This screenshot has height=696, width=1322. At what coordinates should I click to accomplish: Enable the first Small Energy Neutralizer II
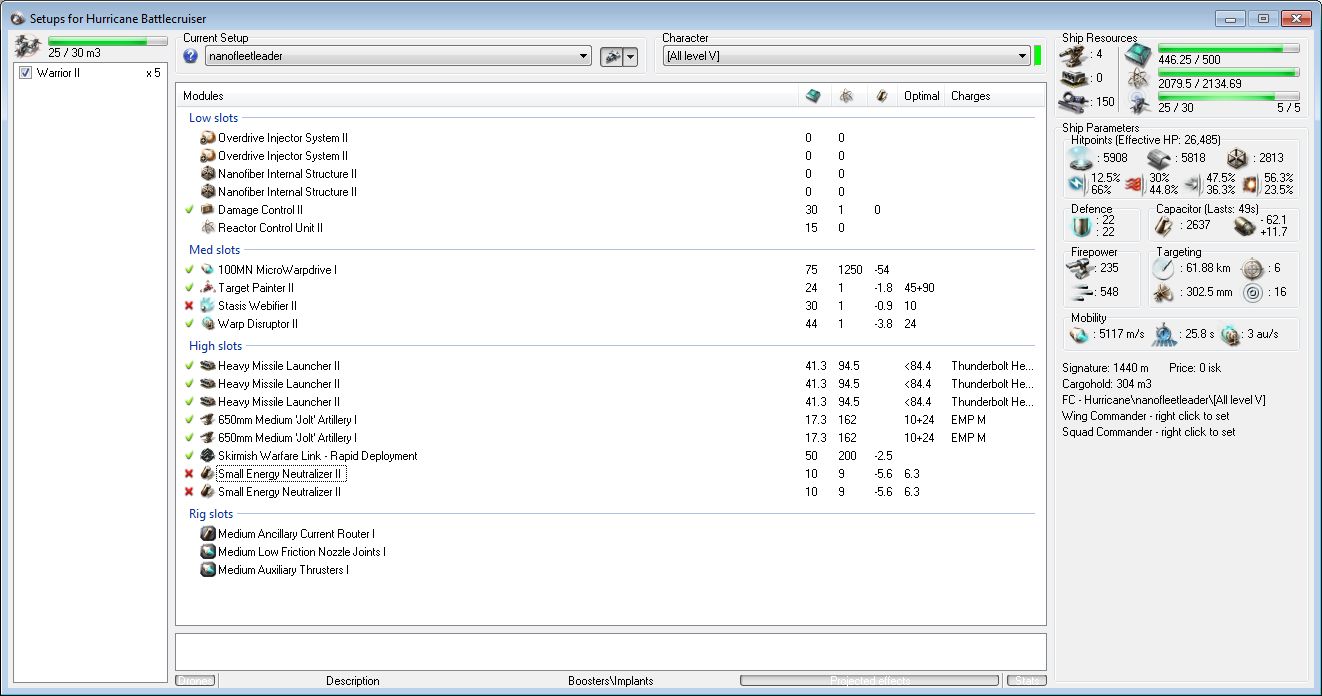[189, 474]
